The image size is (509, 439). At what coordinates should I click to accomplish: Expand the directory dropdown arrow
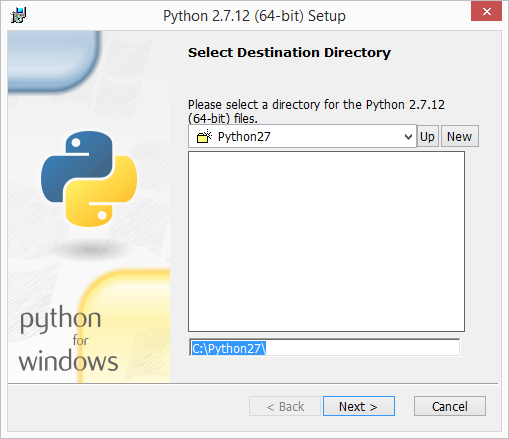tap(408, 137)
